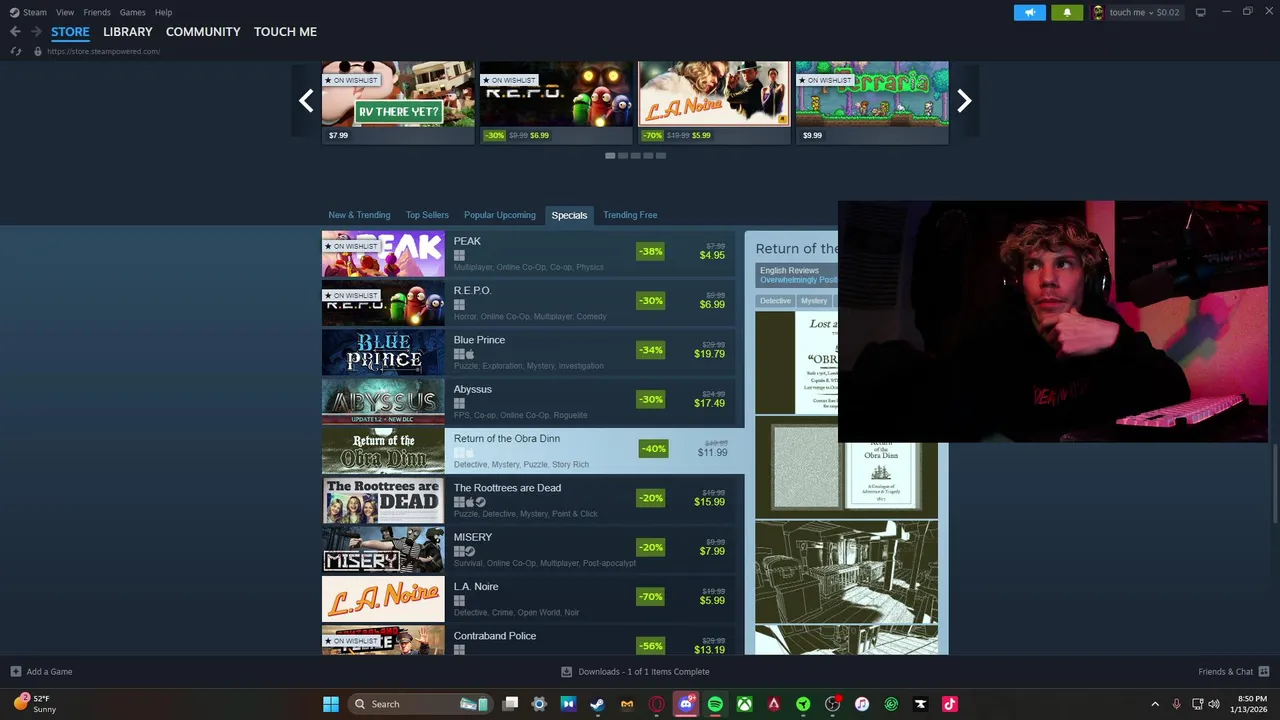Open the Friends menu
The image size is (1280, 720).
click(97, 12)
